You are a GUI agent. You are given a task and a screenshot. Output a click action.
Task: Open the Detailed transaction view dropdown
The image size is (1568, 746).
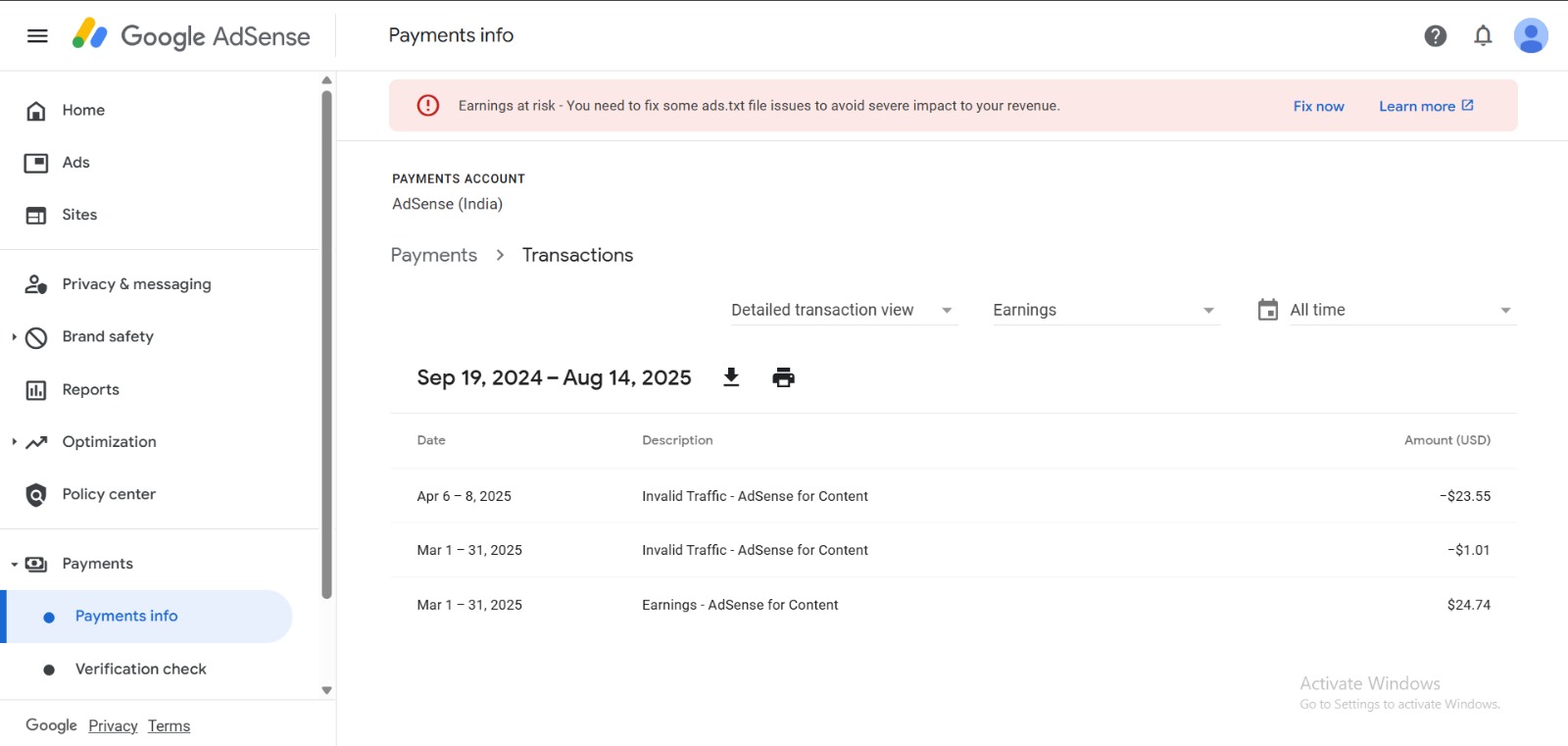point(844,310)
